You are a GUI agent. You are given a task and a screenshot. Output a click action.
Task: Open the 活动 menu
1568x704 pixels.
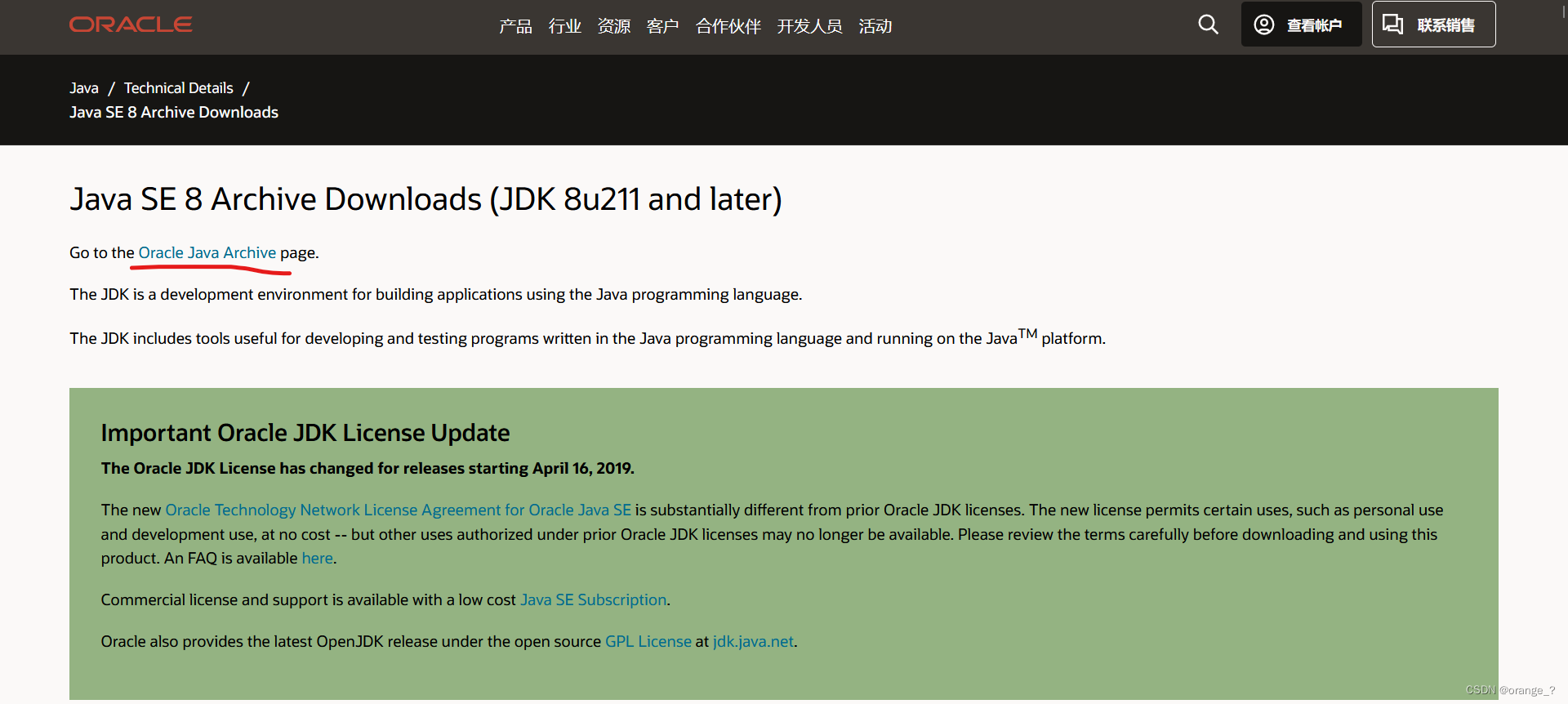(x=875, y=26)
